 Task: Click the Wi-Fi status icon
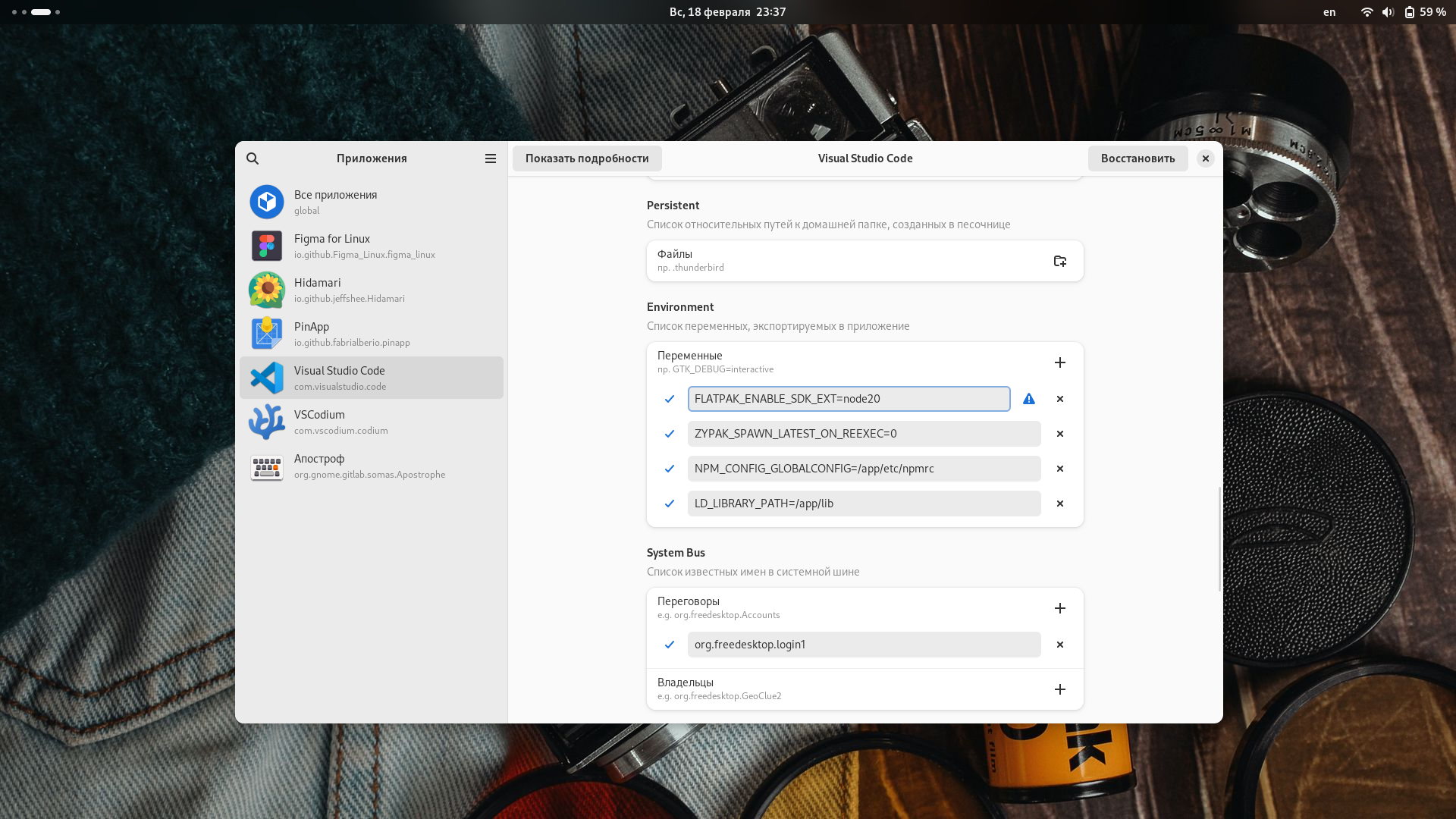click(1367, 12)
